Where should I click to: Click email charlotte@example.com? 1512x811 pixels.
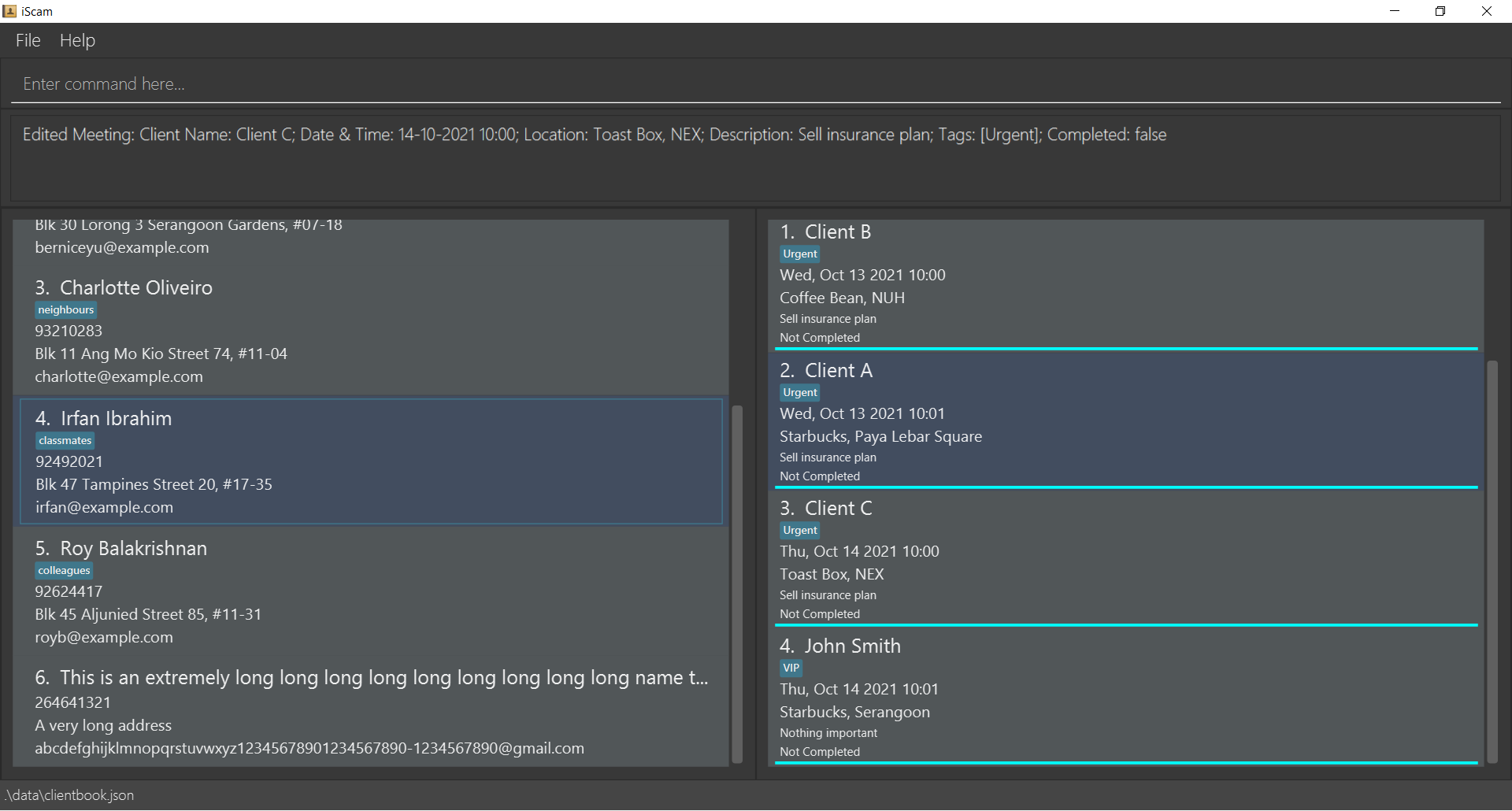(119, 376)
